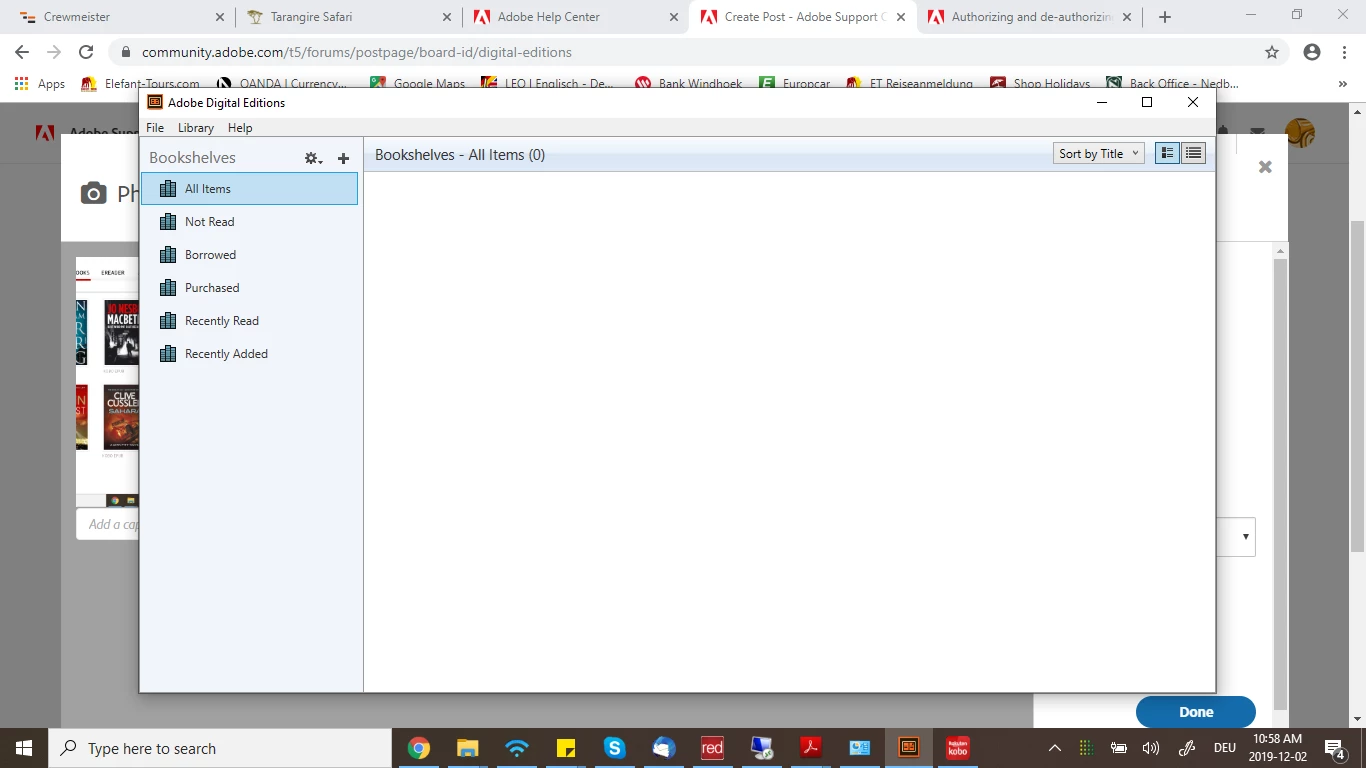
Task: Click the Add a caption field
Action: point(108,524)
